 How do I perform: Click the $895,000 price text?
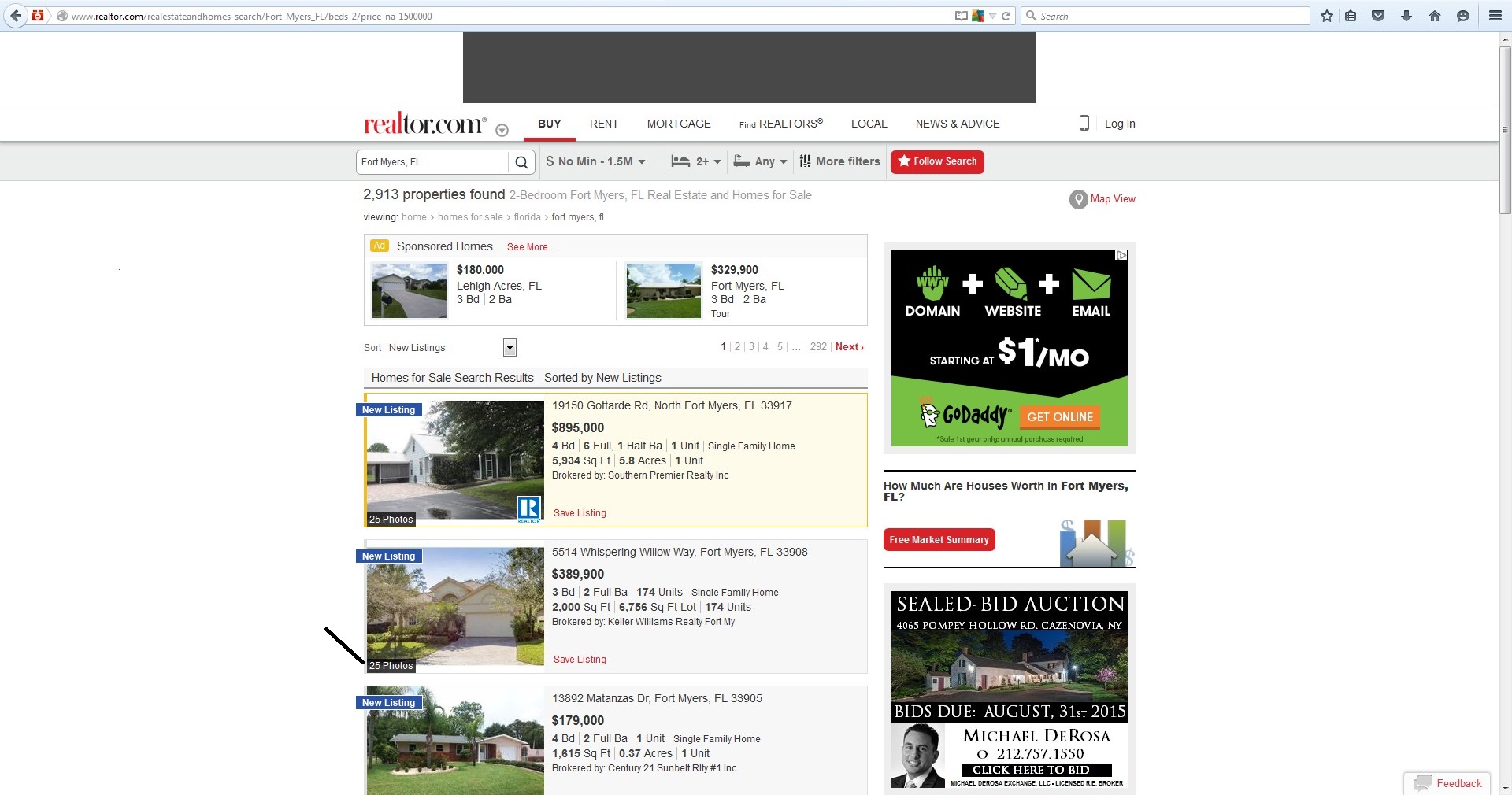578,428
